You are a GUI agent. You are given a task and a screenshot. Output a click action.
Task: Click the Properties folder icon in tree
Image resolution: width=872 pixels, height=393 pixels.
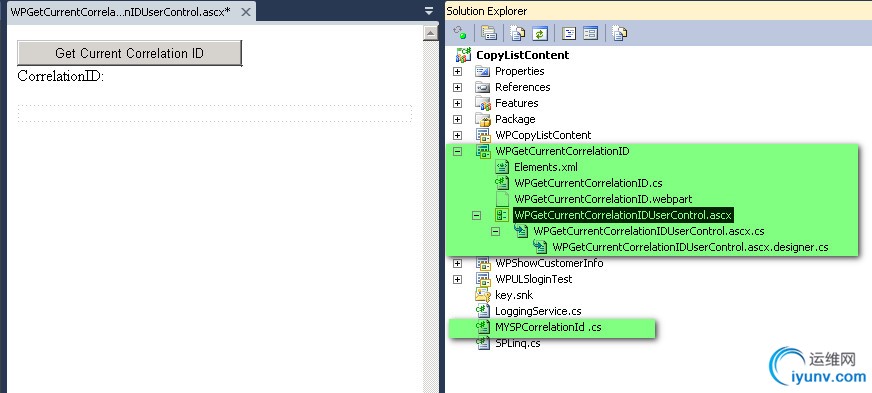[x=482, y=71]
